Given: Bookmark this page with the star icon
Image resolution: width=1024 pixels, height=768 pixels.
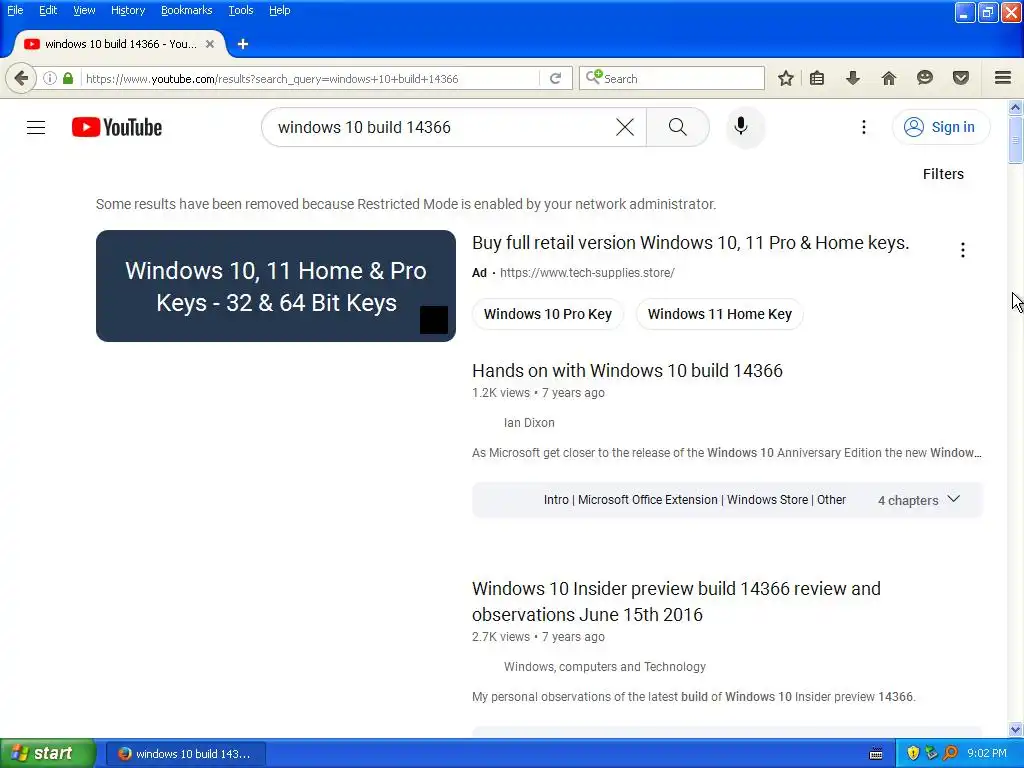Looking at the screenshot, I should tap(786, 78).
